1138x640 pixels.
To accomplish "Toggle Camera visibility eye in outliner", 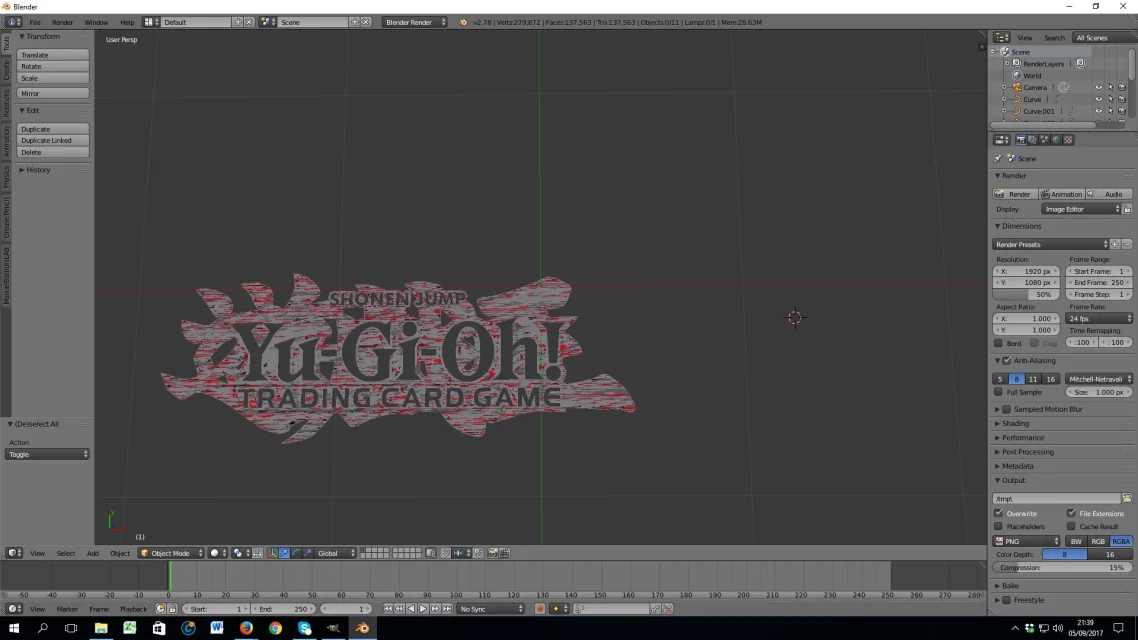I will pyautogui.click(x=1098, y=88).
